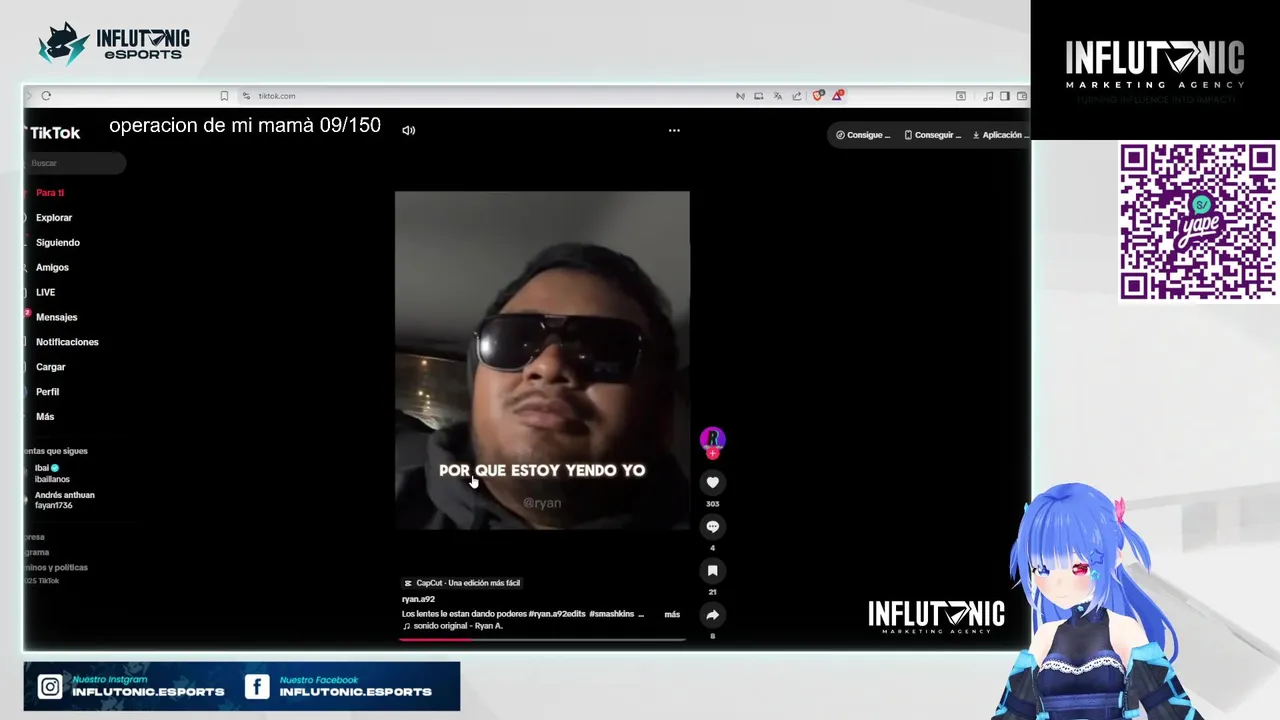
Task: Select Para ti in sidebar
Action: pyautogui.click(x=50, y=192)
